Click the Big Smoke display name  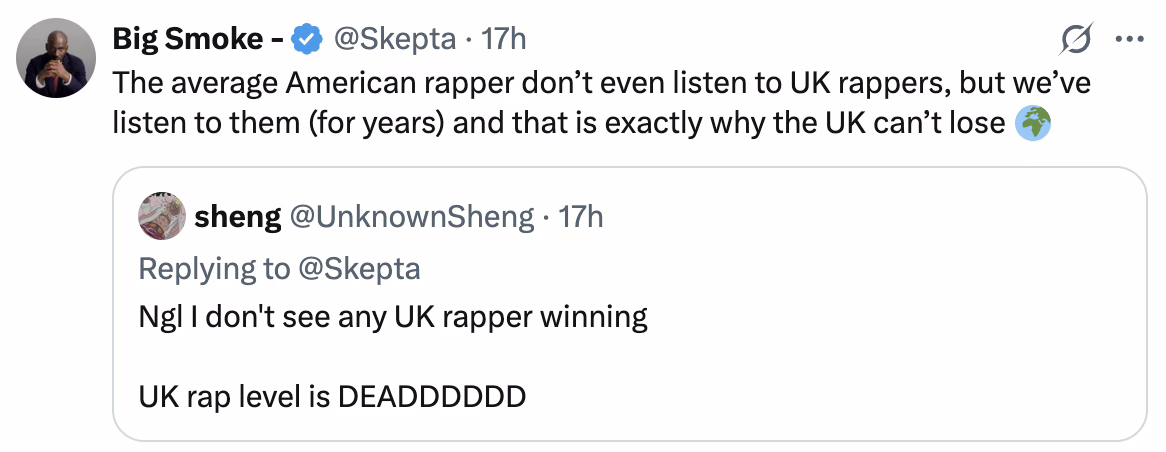point(197,40)
